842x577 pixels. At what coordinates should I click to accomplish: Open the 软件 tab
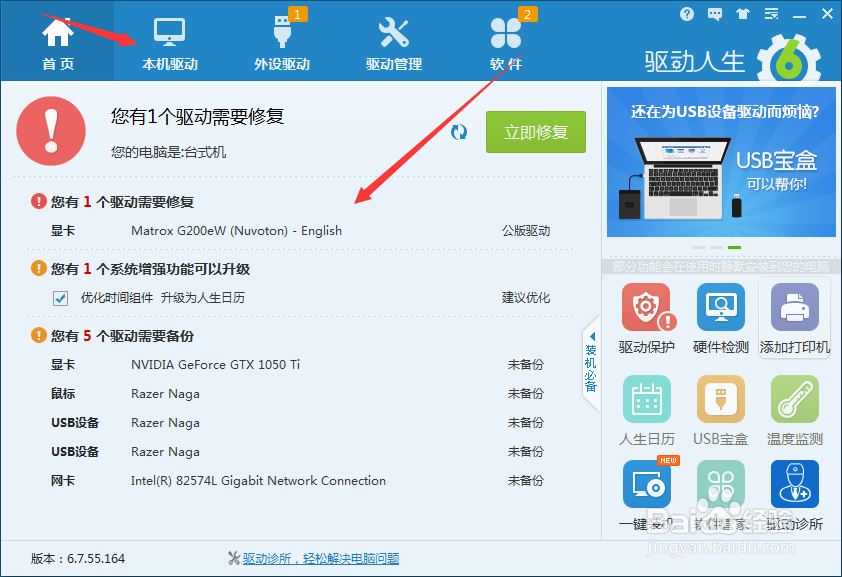[506, 43]
